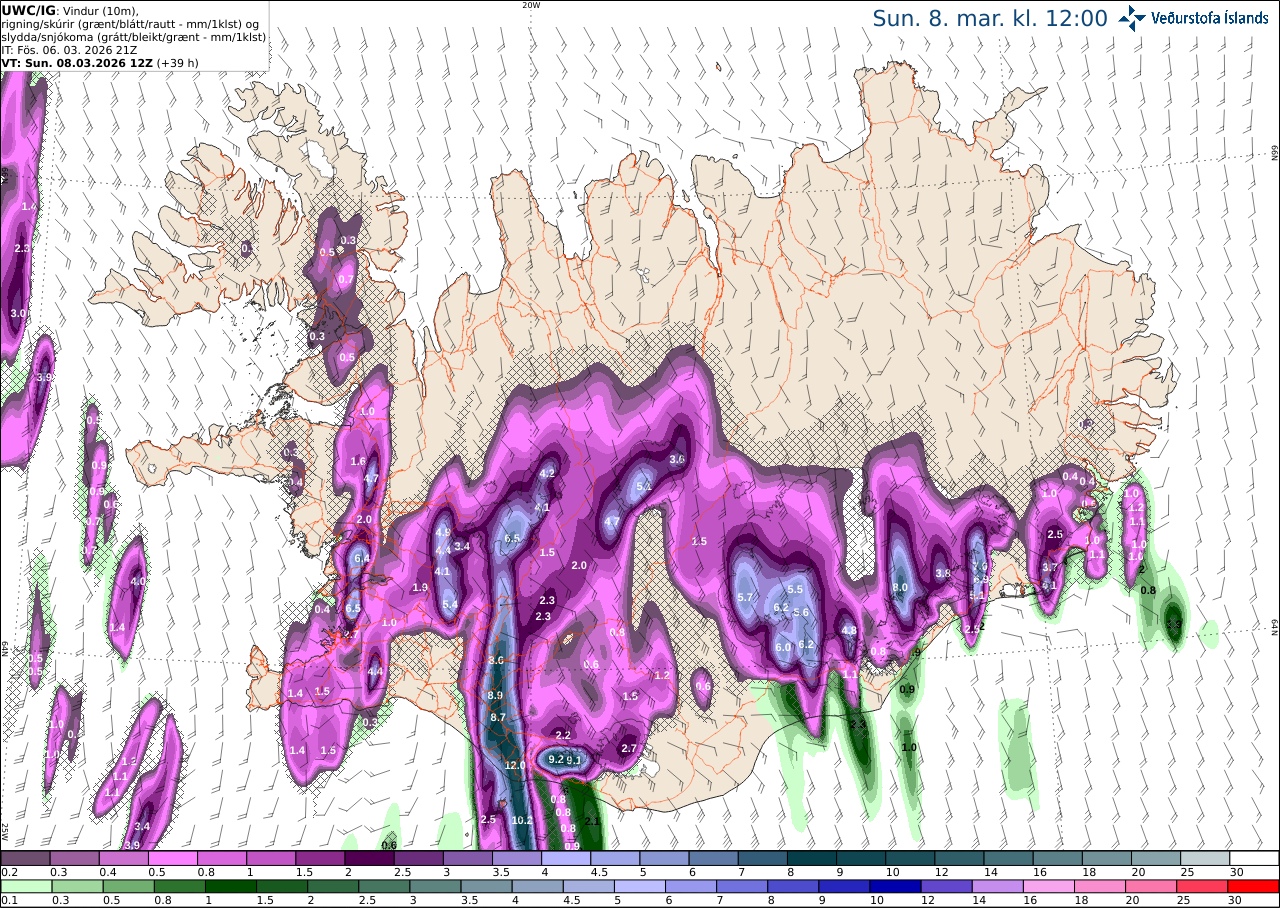
Task: Click the '1.9' precipitation value on map
Action: (x=420, y=587)
